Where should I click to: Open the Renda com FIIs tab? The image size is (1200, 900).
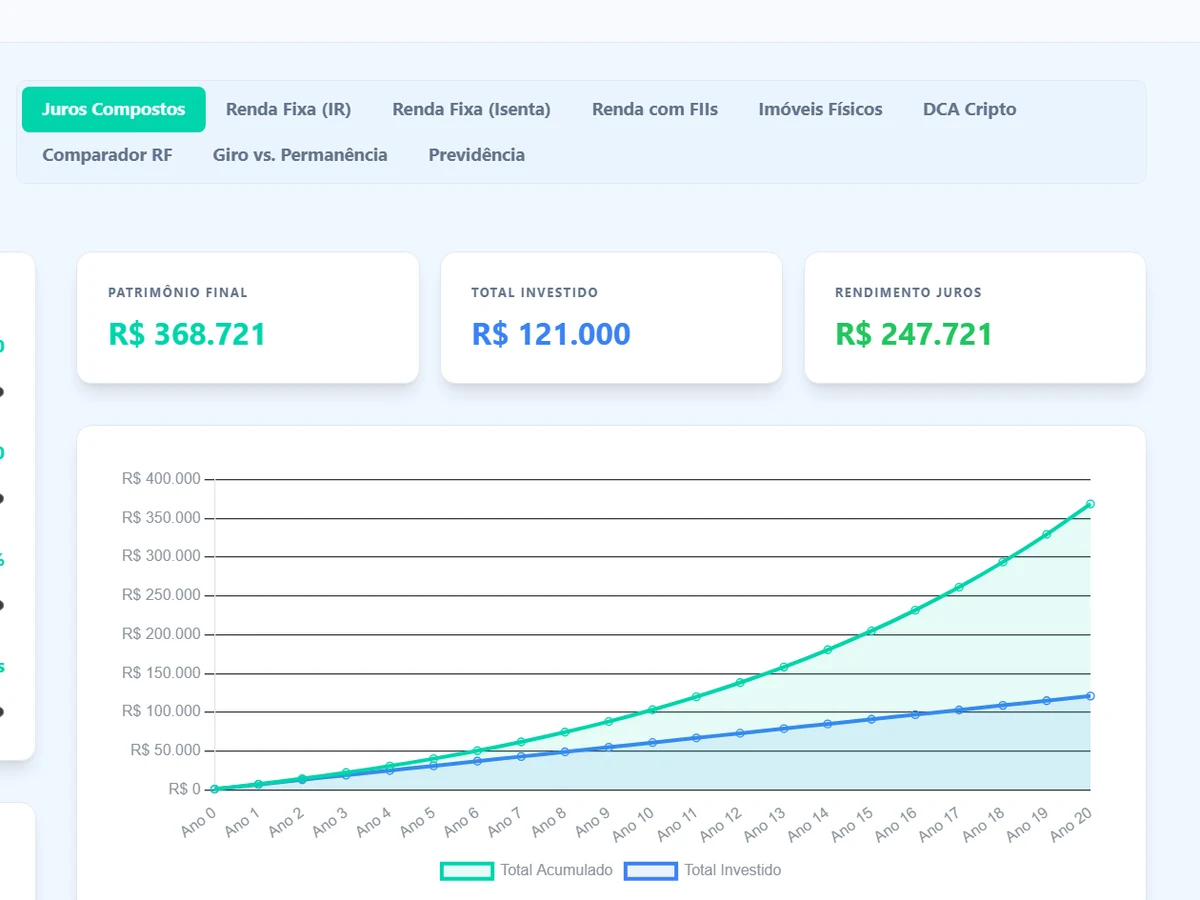[x=655, y=110]
